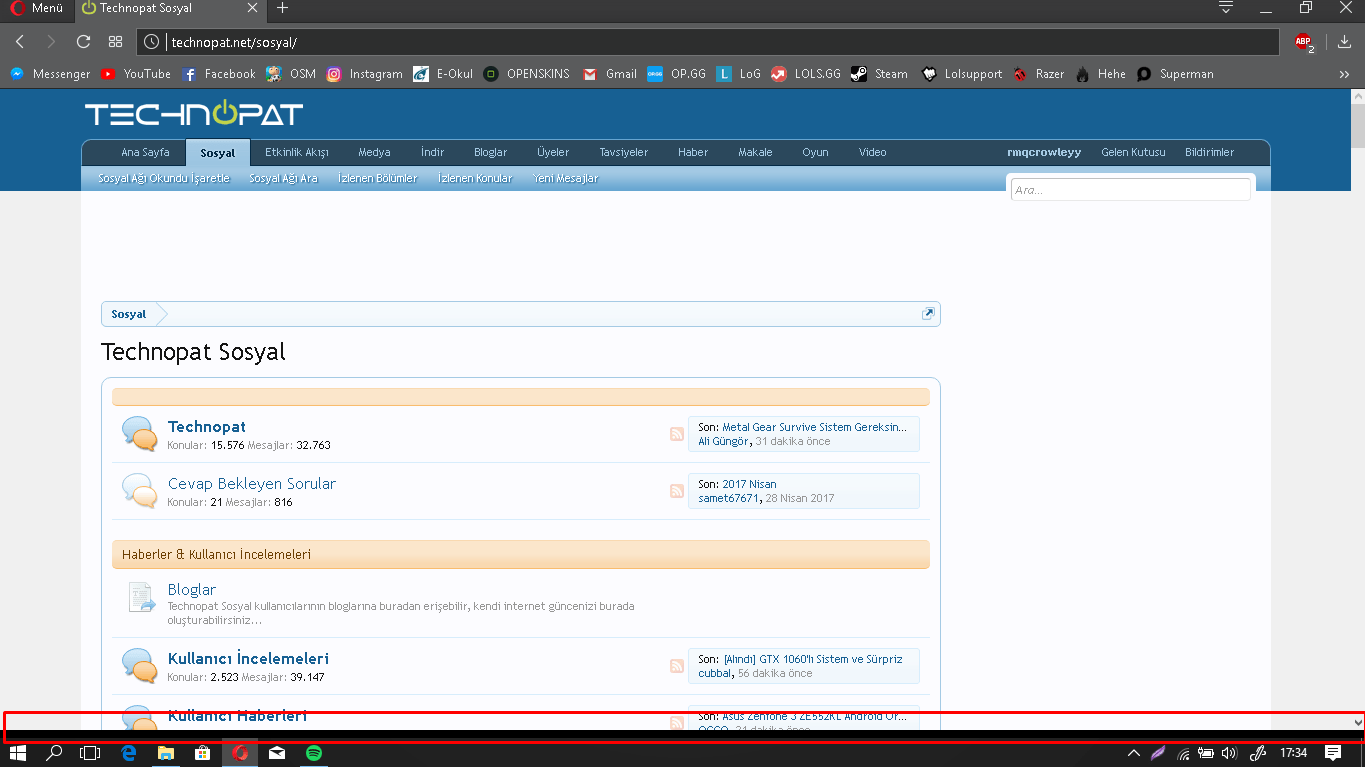Open the browser downloads icon
The width and height of the screenshot is (1365, 767).
[x=1344, y=42]
